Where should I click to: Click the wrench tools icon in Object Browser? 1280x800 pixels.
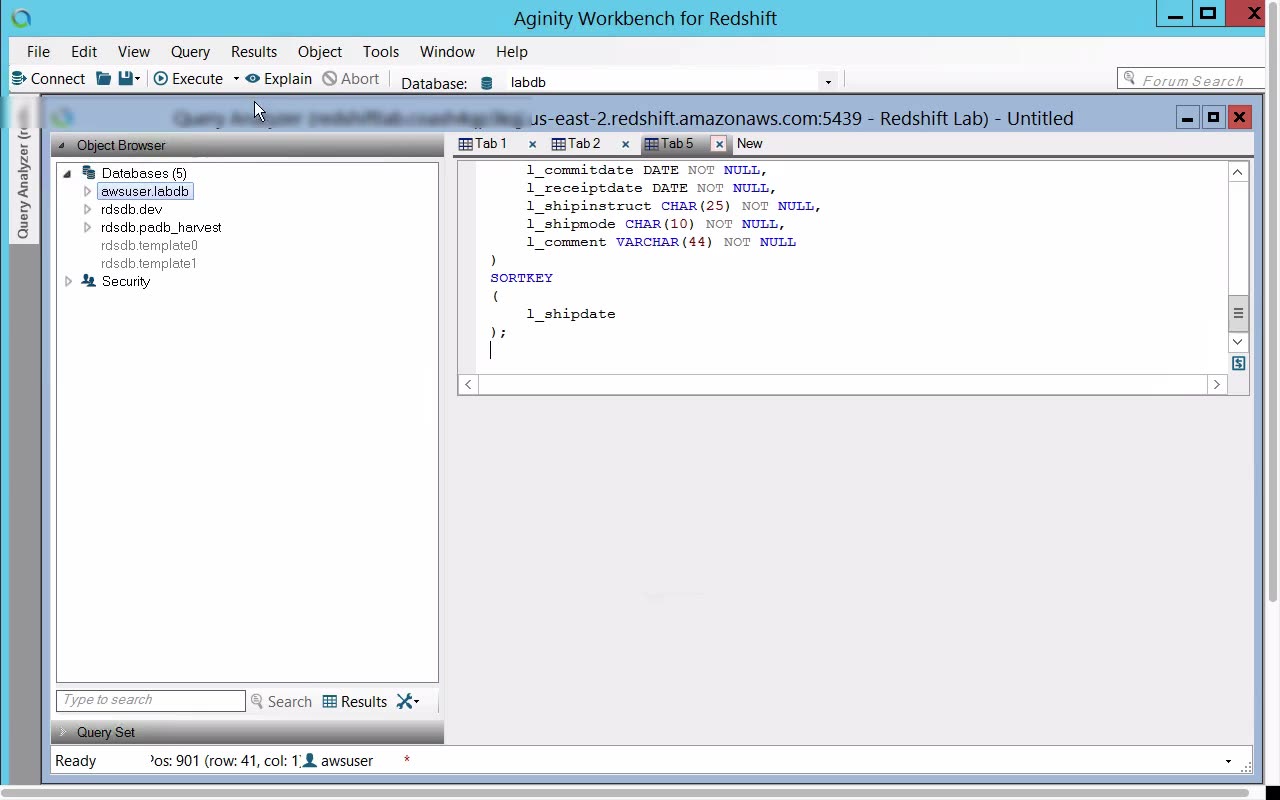(x=405, y=702)
